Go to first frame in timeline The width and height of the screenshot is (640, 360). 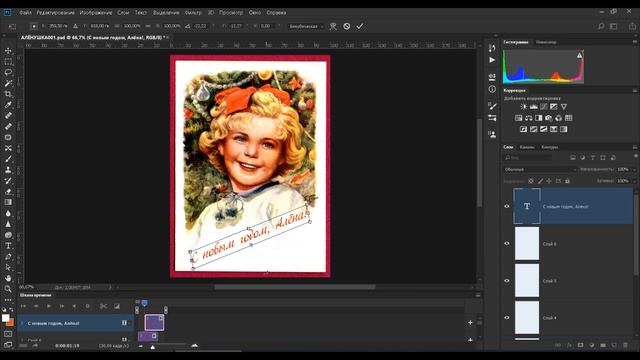pyautogui.click(x=23, y=306)
